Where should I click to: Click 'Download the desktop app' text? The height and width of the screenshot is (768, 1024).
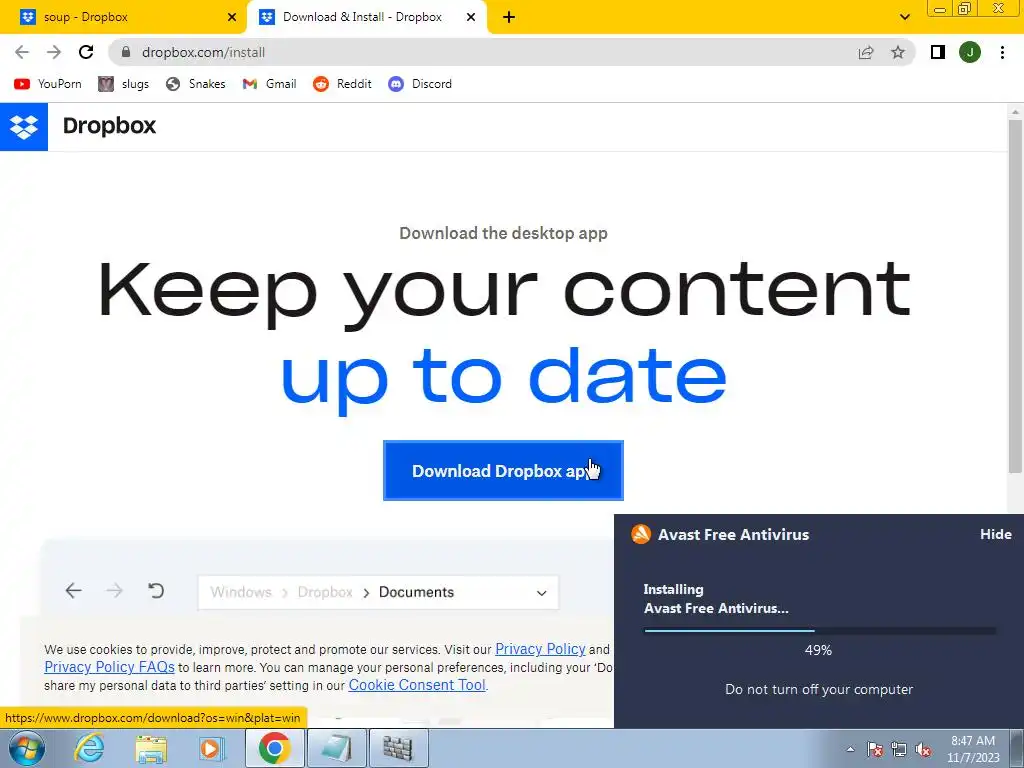pyautogui.click(x=504, y=233)
